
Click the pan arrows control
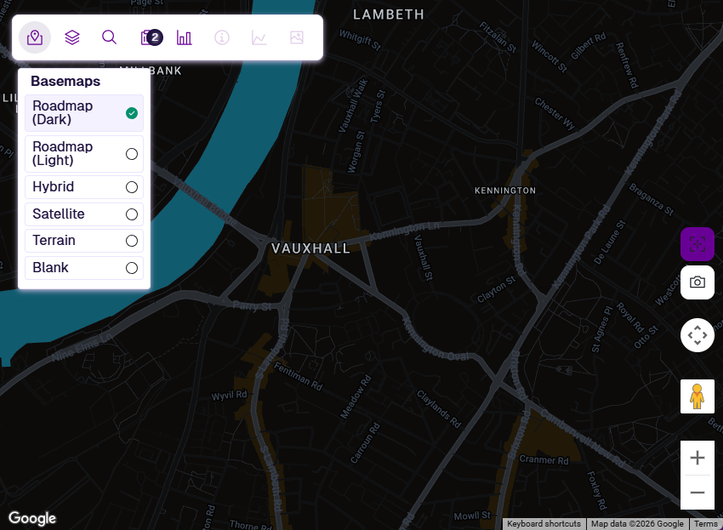coord(697,335)
